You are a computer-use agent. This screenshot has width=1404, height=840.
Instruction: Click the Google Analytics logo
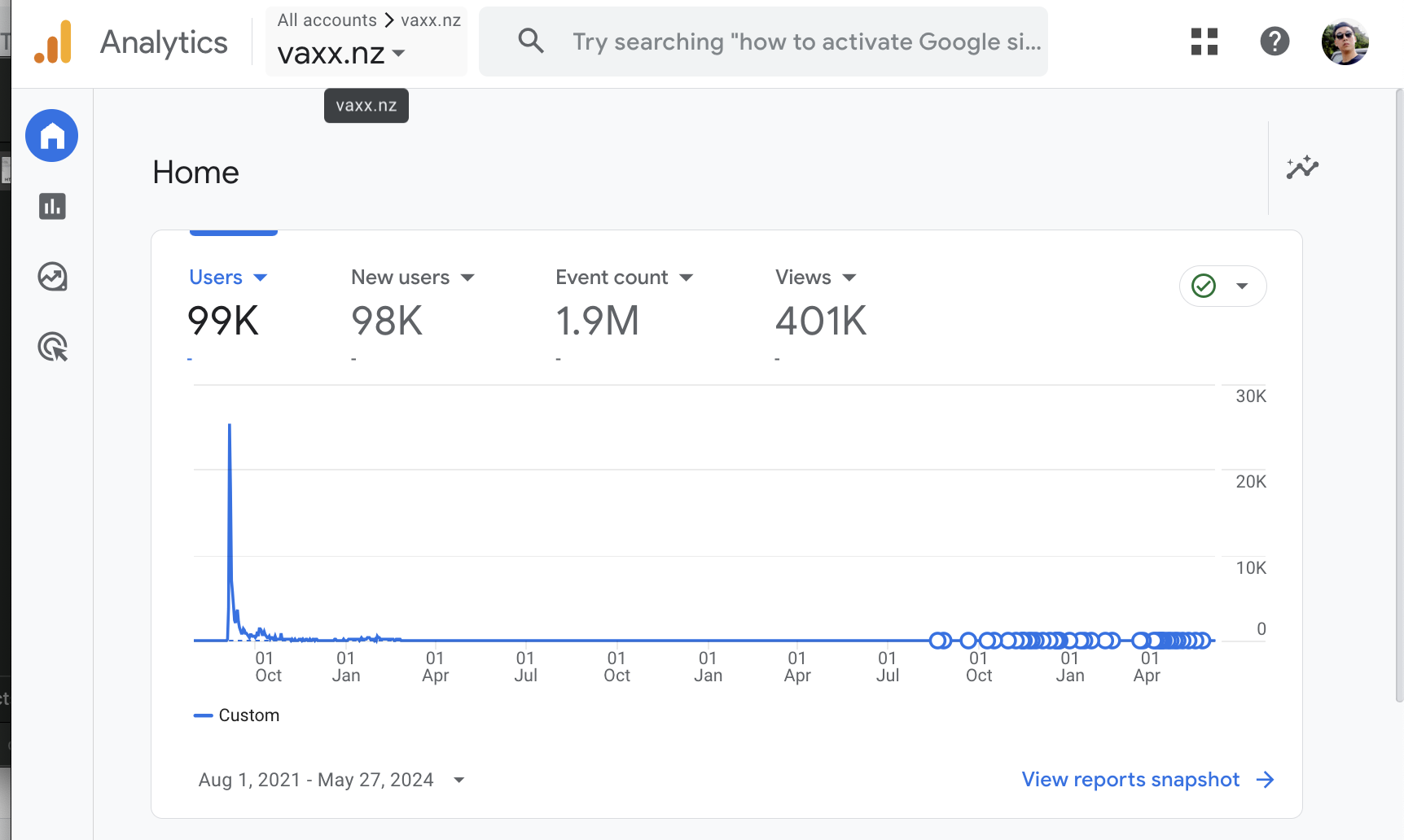(53, 42)
